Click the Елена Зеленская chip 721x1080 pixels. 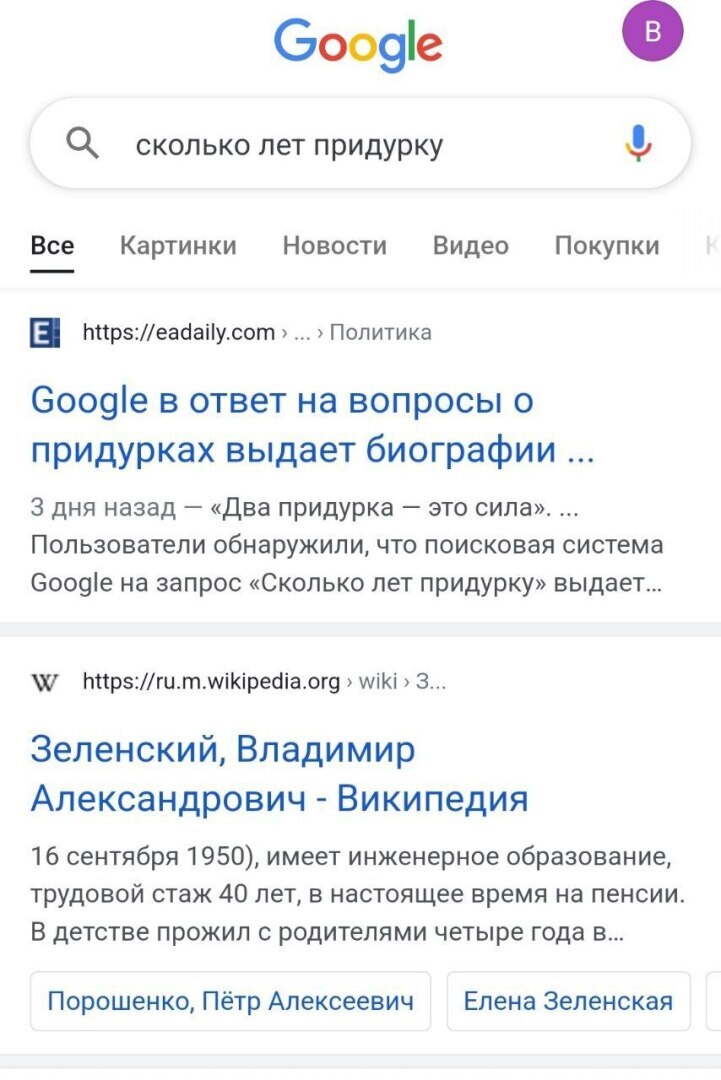tap(568, 1000)
